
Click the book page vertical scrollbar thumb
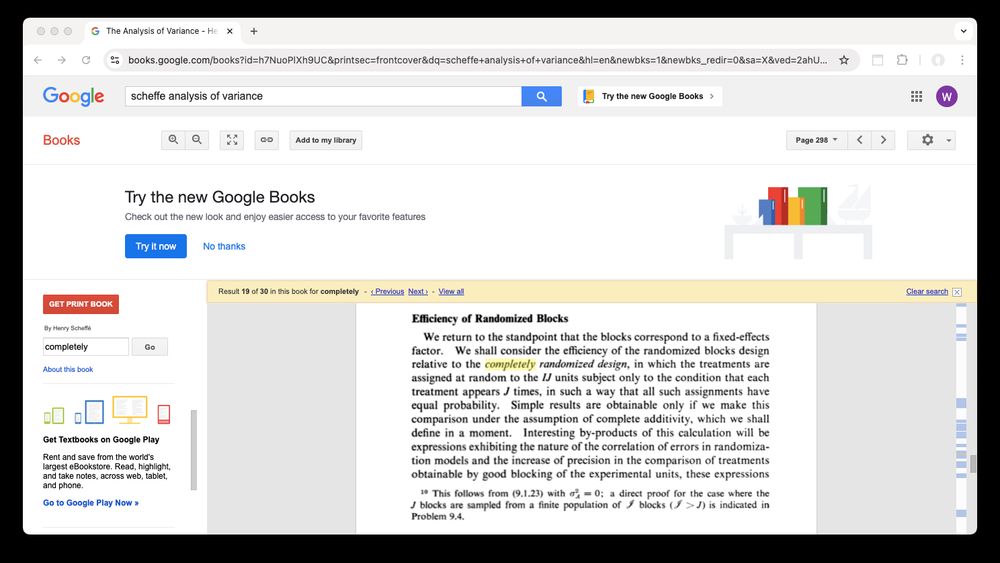(973, 464)
